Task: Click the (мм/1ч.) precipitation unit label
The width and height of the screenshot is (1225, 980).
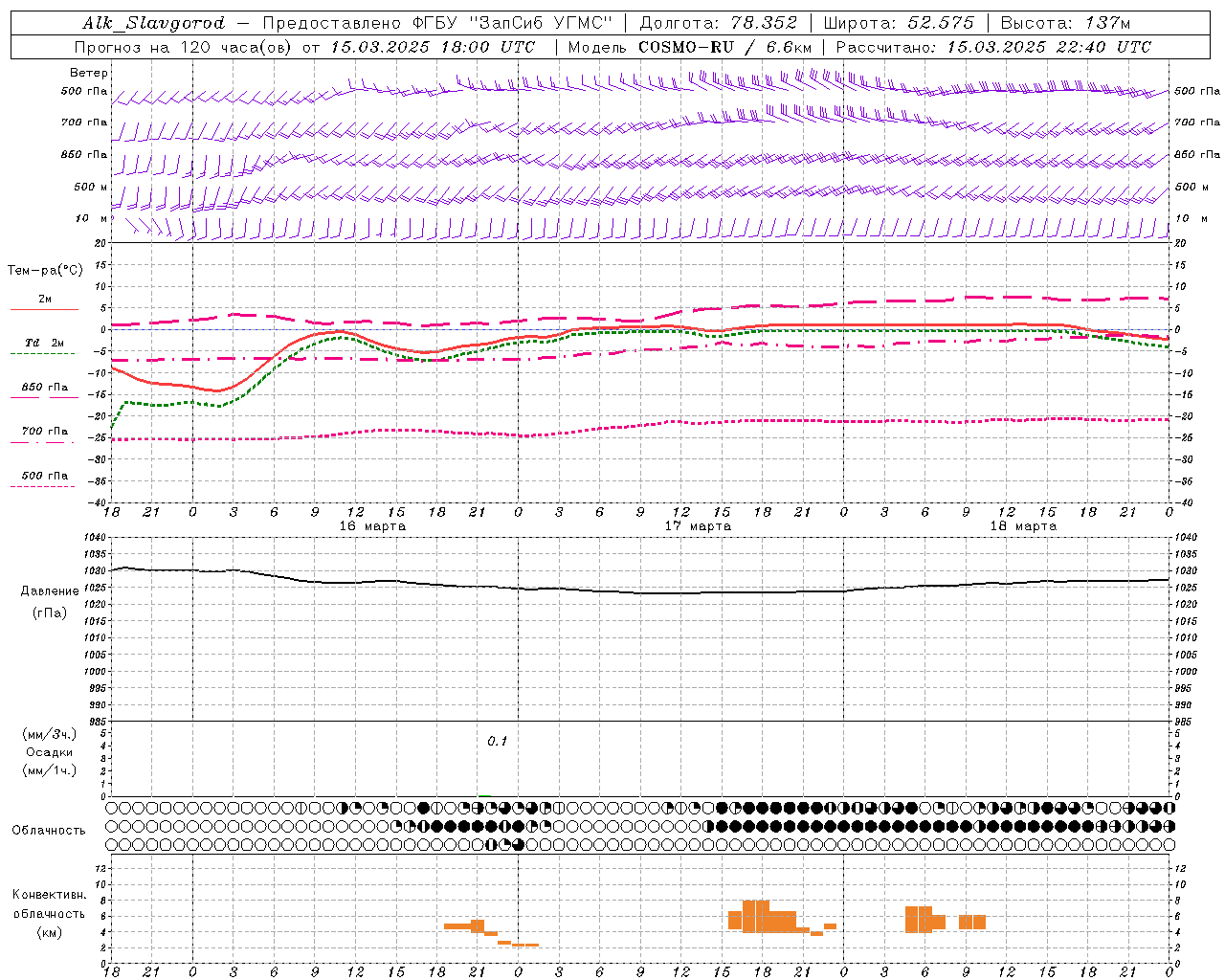Action: pos(50,770)
